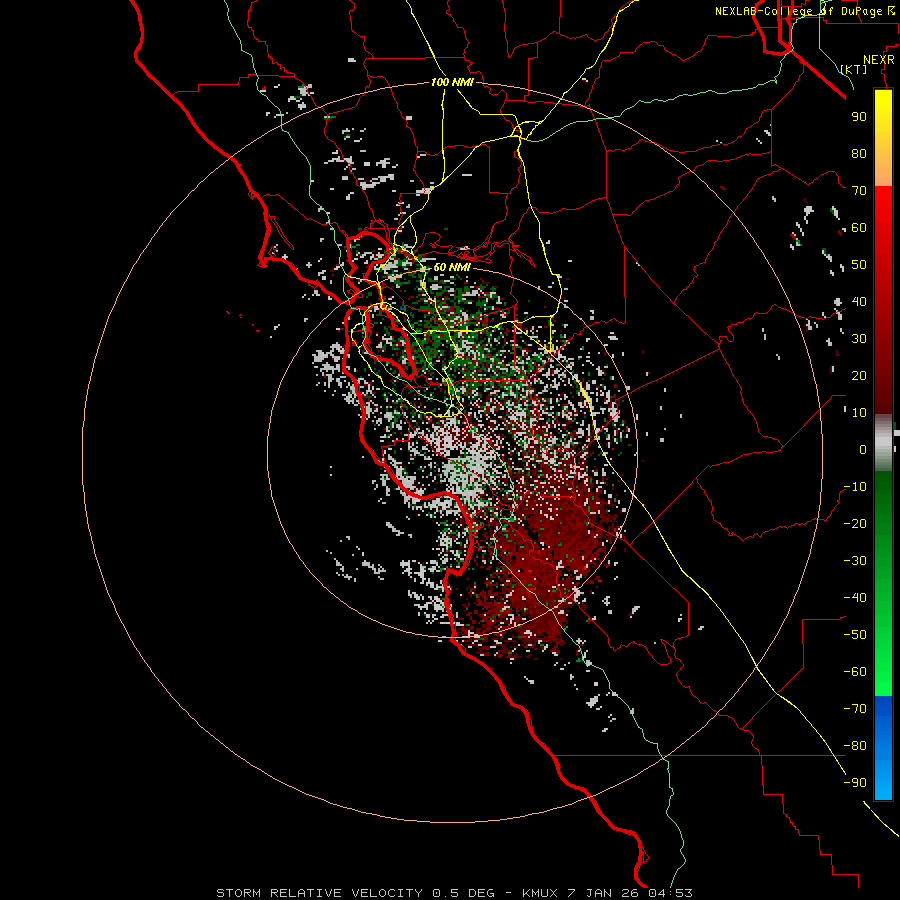This screenshot has height=900, width=900.
Task: Select the -80 value on the velocity legend
Action: [855, 746]
